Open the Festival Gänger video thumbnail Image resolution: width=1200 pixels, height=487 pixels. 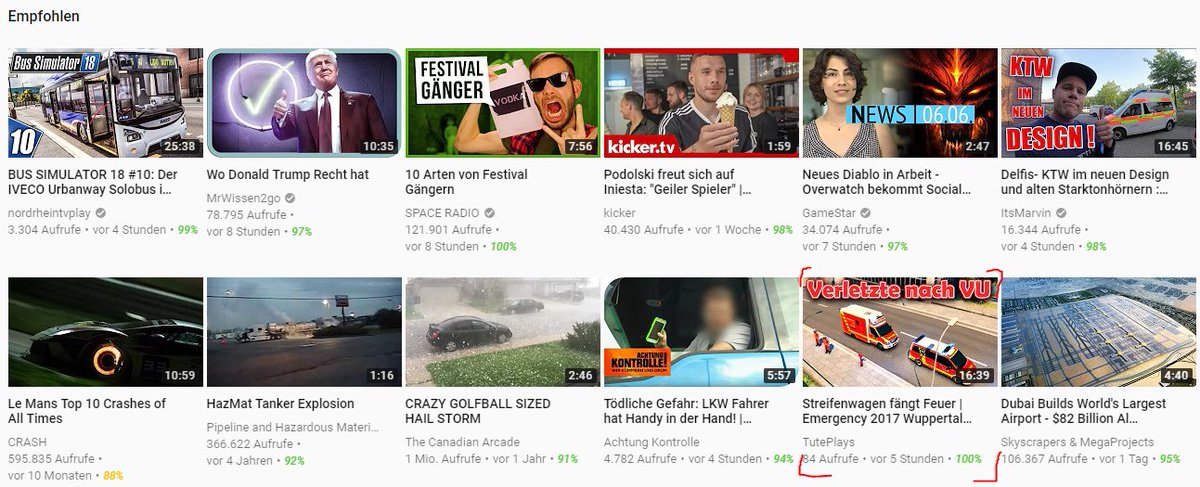[x=502, y=103]
